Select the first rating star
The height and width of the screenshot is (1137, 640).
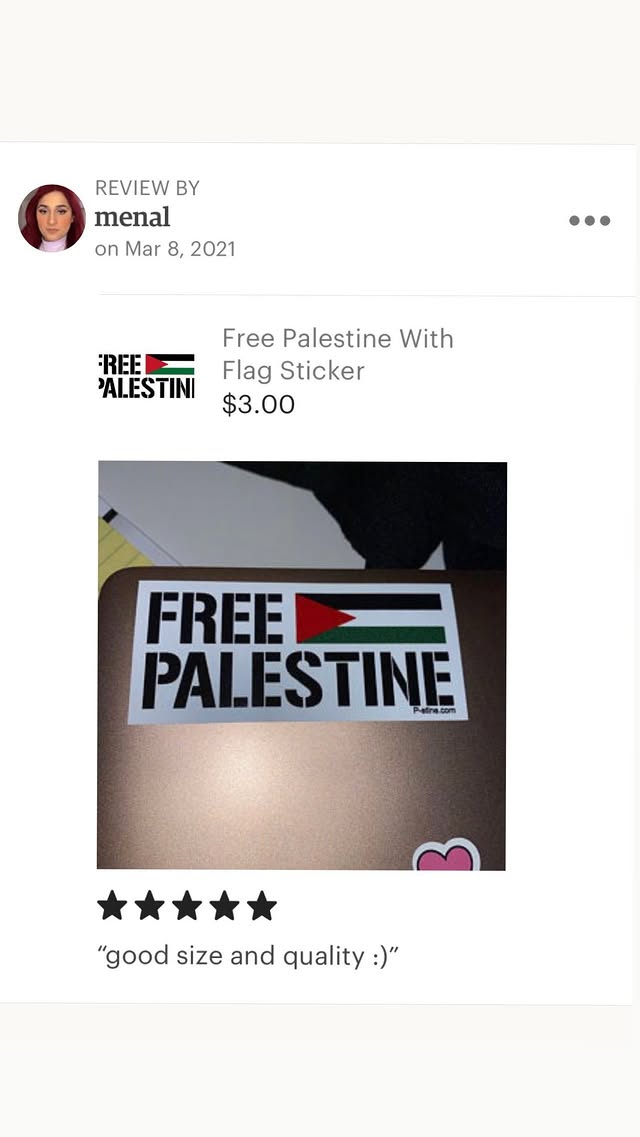pyautogui.click(x=112, y=906)
